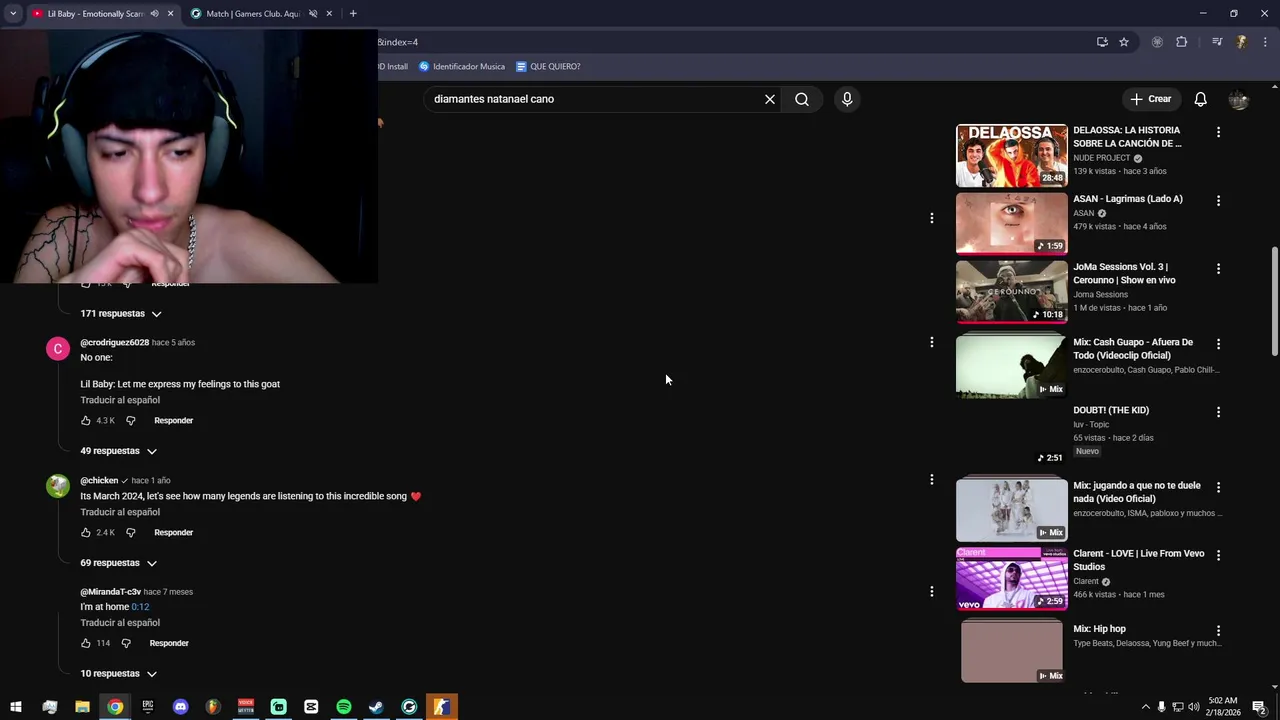Open Chrome profile avatar
This screenshot has height=720, width=1280.
(x=1241, y=42)
